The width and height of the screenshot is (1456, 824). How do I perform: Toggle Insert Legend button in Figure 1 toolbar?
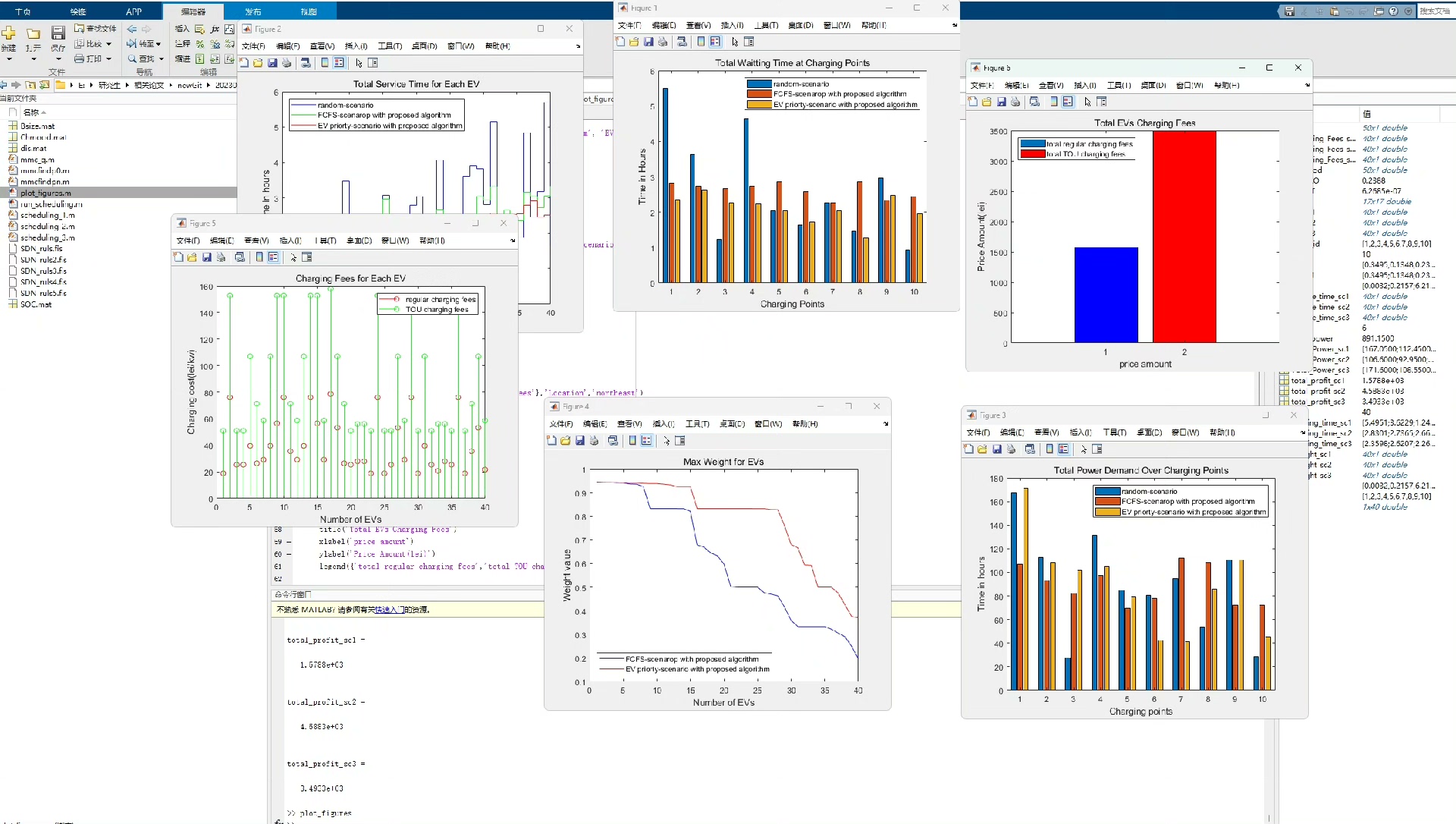click(x=715, y=42)
